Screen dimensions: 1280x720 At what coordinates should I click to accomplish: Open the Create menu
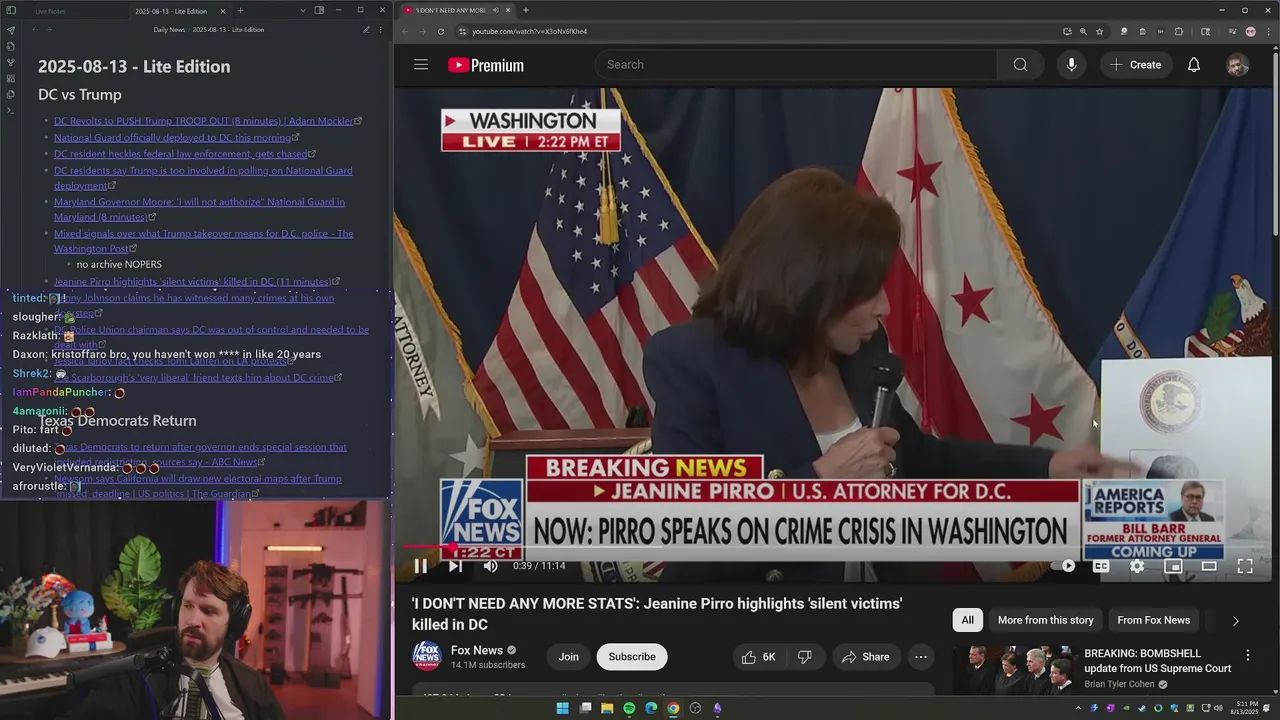pos(1135,65)
